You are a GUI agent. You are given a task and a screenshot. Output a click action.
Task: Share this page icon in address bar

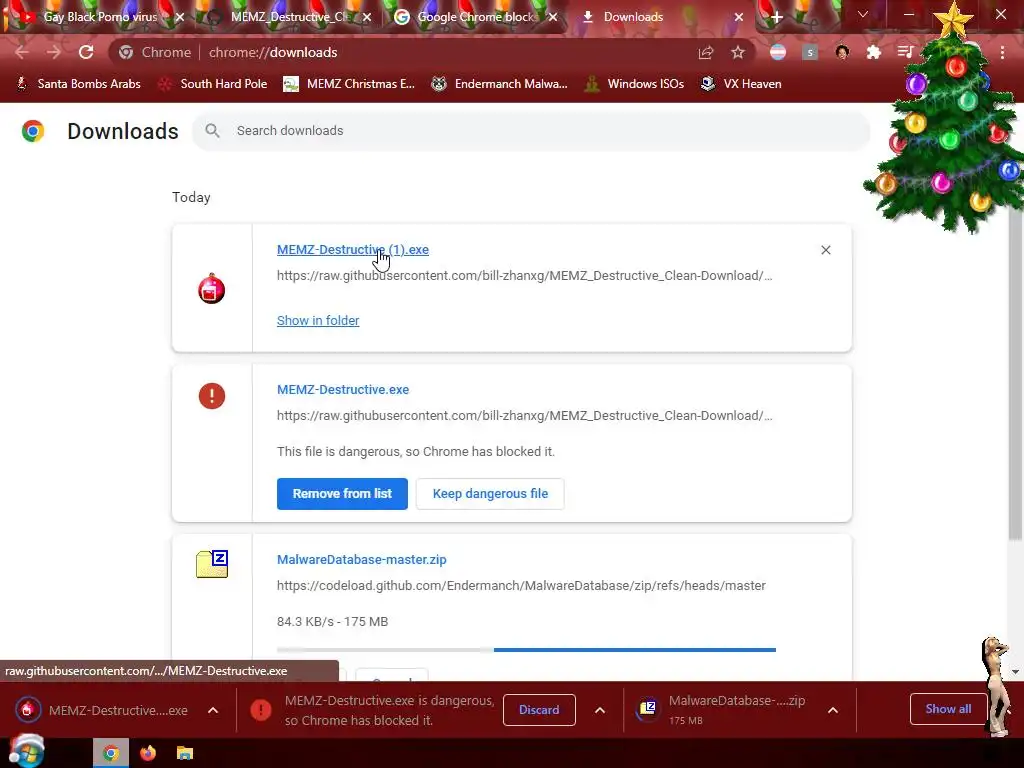(x=706, y=52)
